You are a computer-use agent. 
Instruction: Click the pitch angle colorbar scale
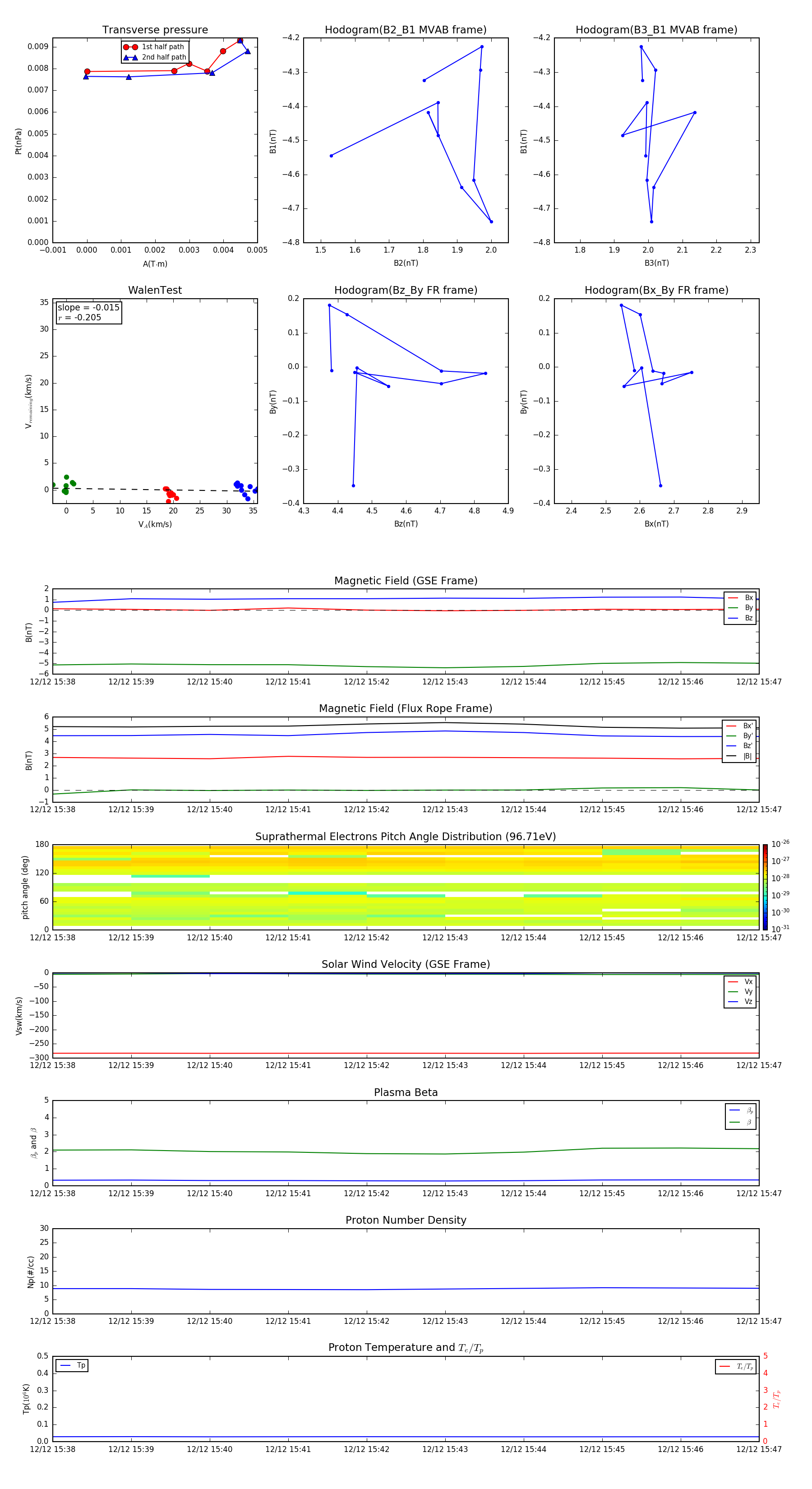765,887
